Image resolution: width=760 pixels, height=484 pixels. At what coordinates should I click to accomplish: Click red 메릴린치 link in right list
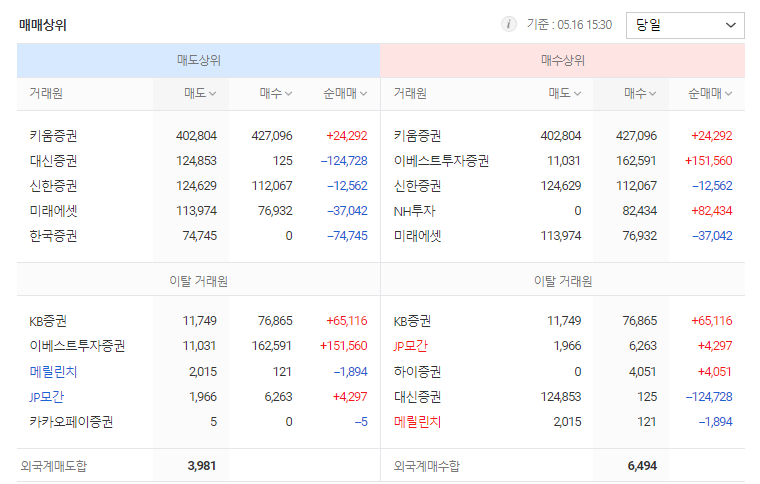tap(417, 422)
